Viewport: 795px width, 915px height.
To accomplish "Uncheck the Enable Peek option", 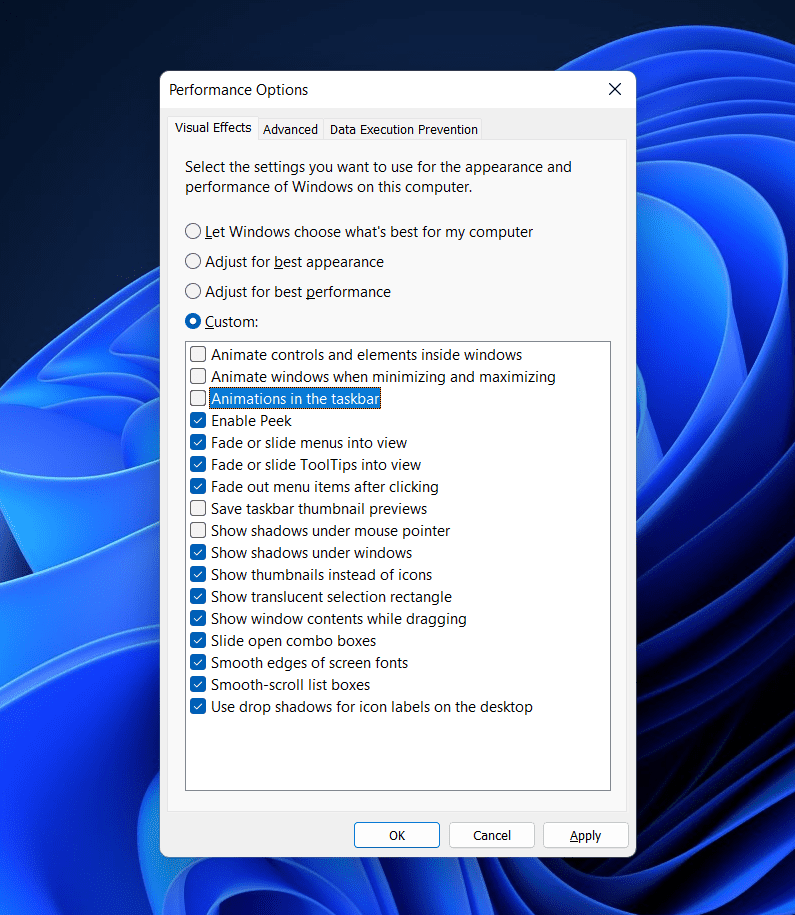I will 198,421.
